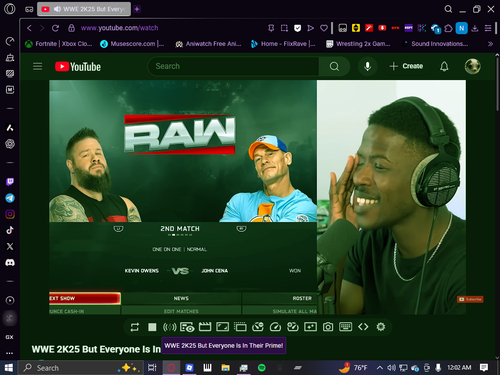Screen dimensions: 500x375
Task: Click the stop square in enhancer toolbar
Action: [152, 327]
